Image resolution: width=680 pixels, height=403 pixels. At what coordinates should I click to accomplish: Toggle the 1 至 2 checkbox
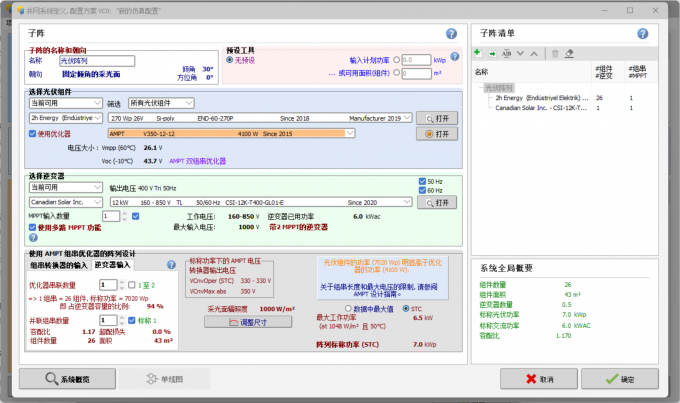(x=132, y=285)
